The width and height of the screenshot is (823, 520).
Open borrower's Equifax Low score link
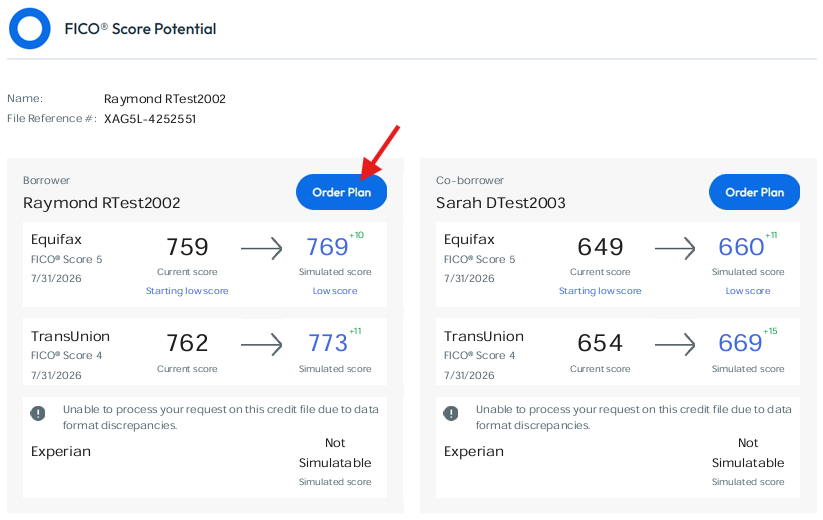(x=335, y=291)
